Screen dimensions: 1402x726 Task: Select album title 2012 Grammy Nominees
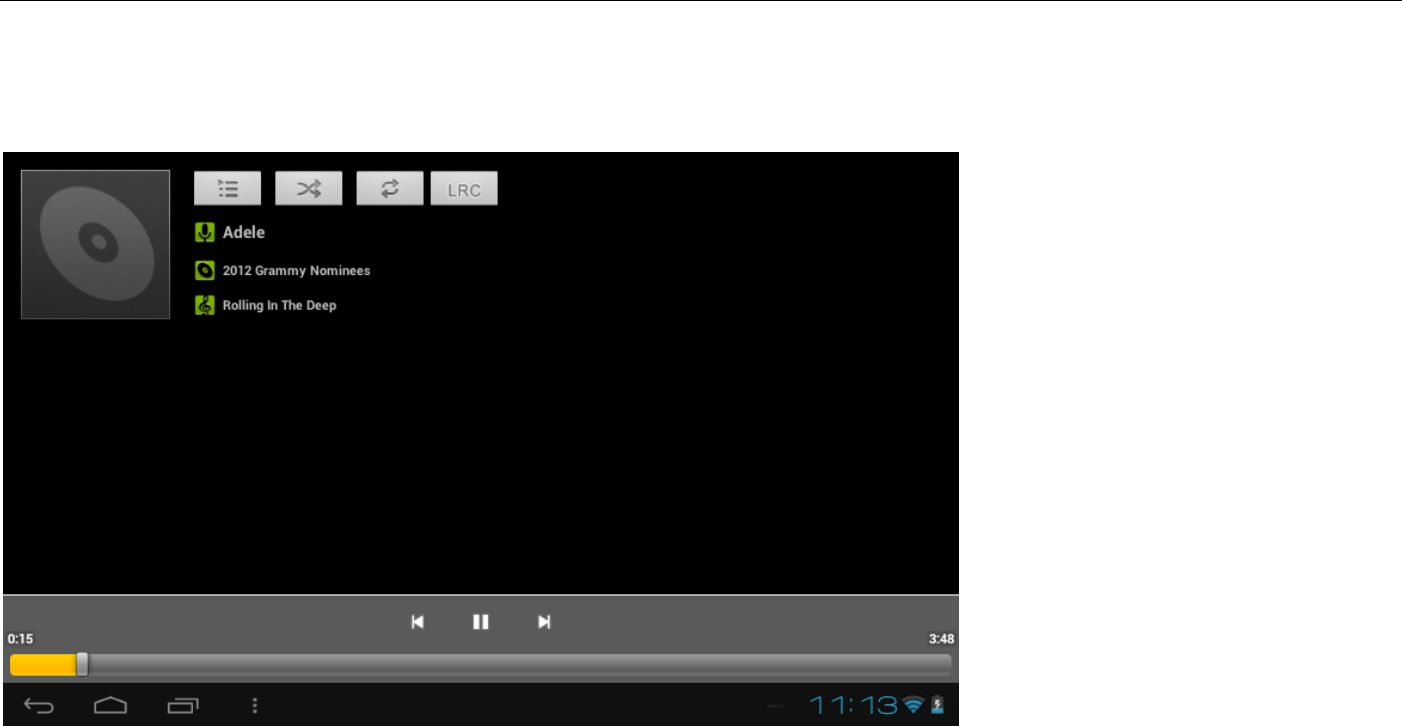point(296,270)
